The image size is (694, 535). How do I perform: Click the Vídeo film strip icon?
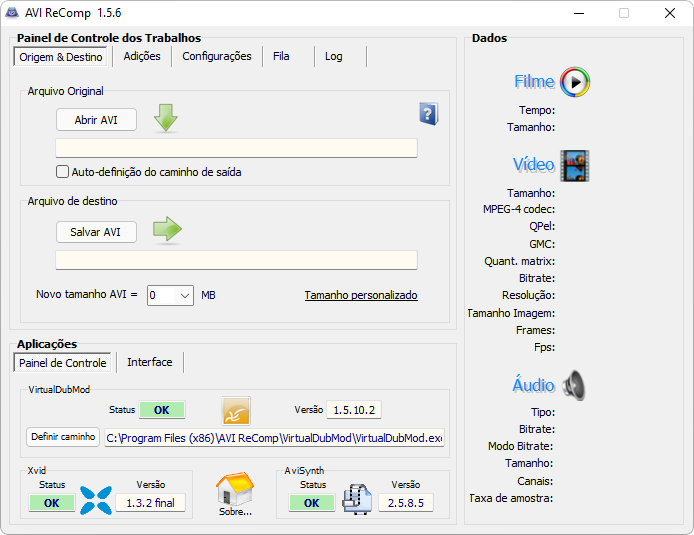click(x=575, y=165)
